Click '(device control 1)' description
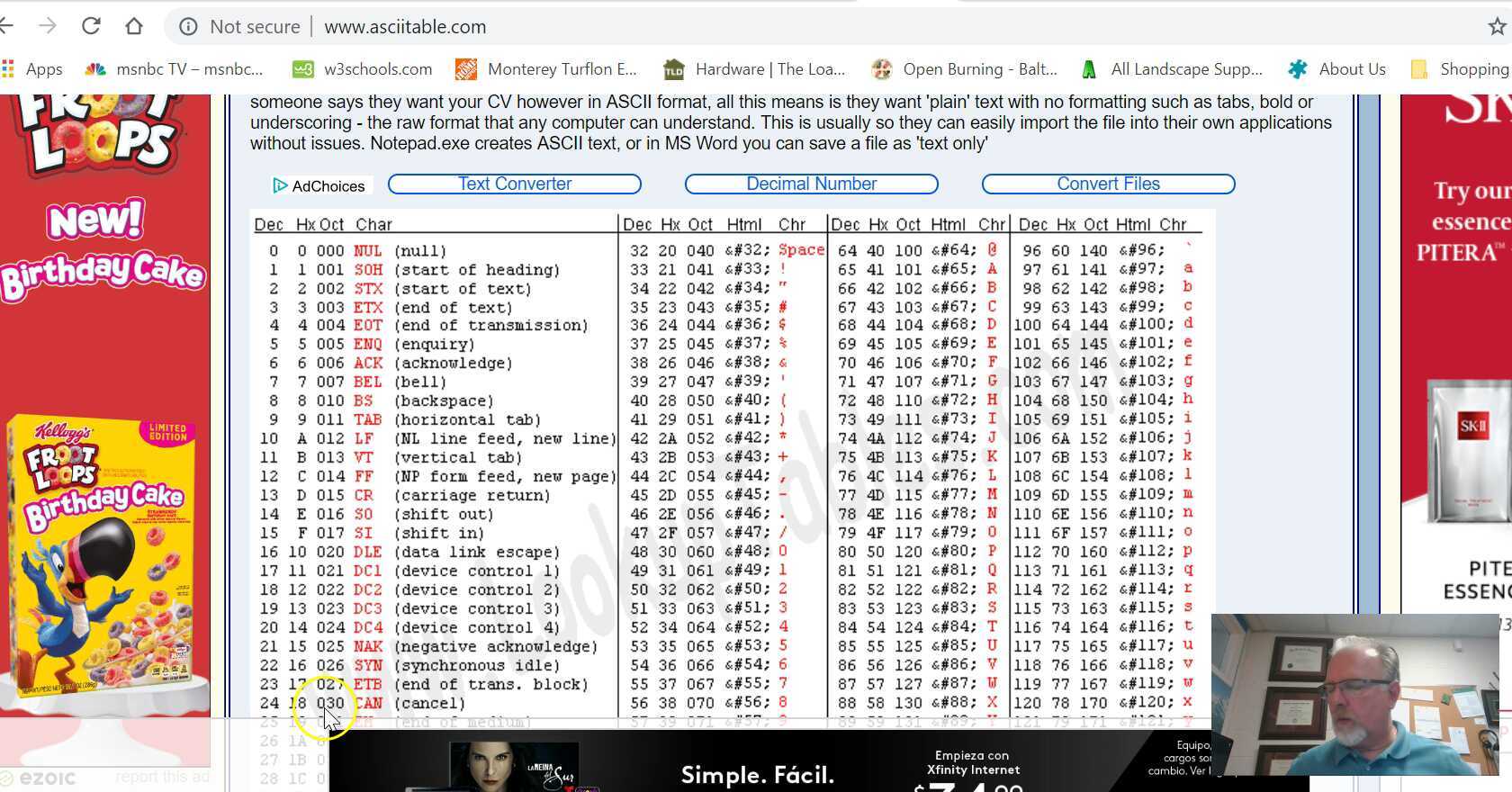This screenshot has height=792, width=1512. click(x=477, y=571)
